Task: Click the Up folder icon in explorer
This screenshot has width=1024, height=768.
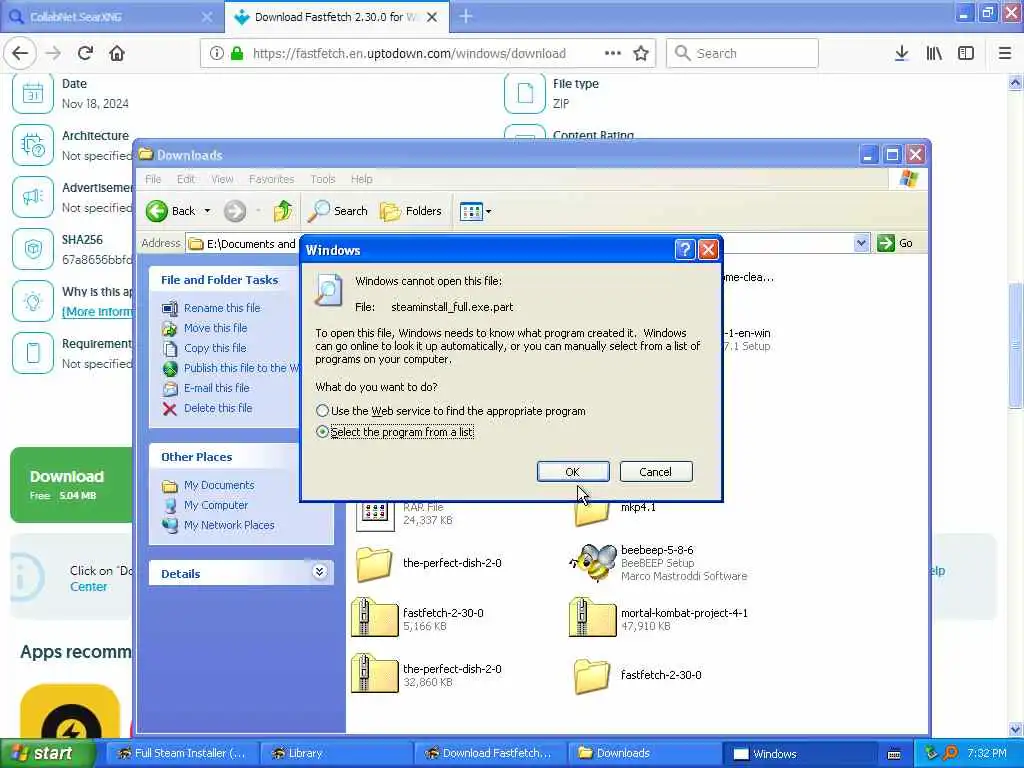Action: click(283, 211)
